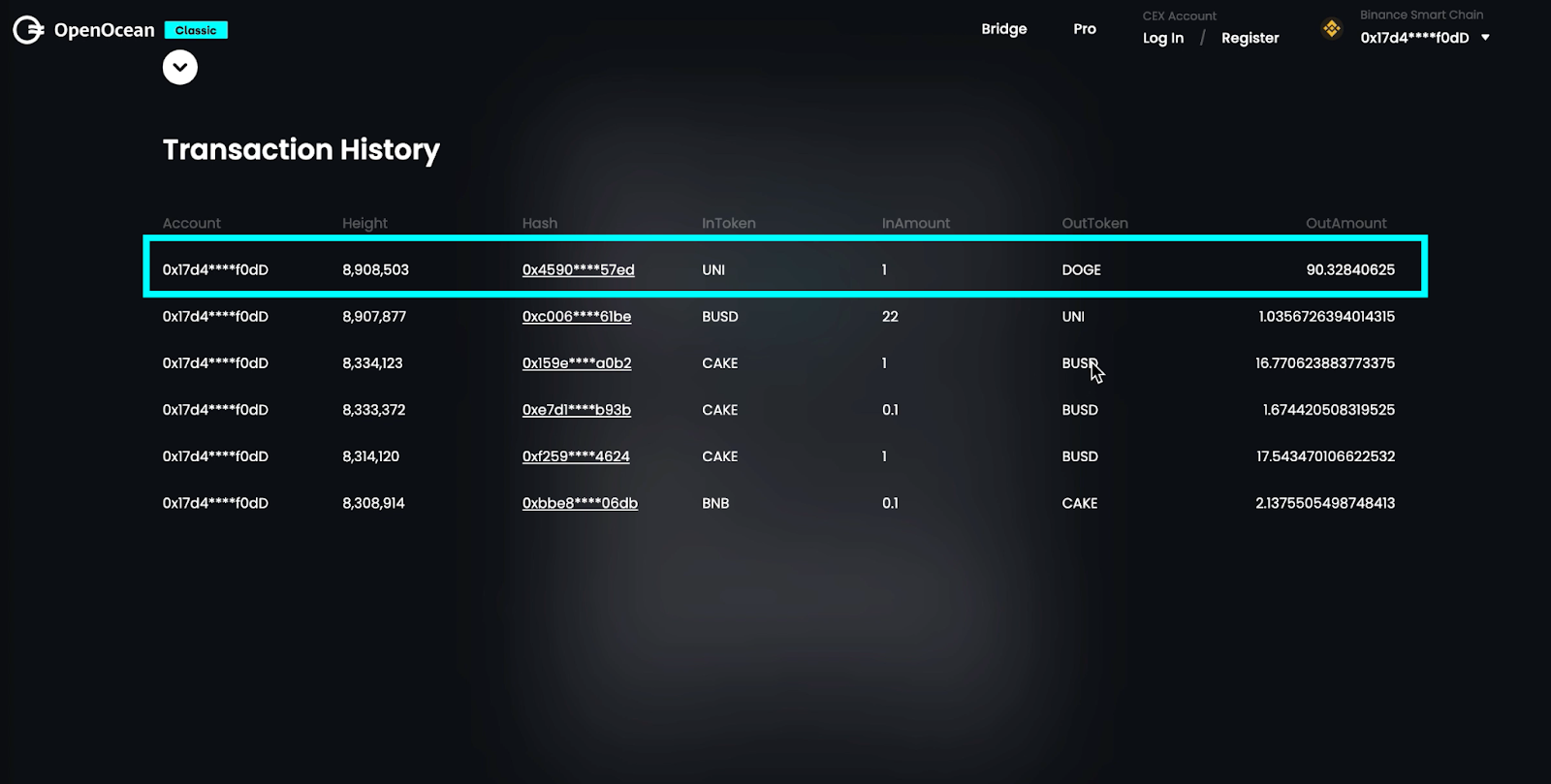The image size is (1551, 784).
Task: Click out amount 2.1375505498748413
Action: pyautogui.click(x=1325, y=502)
